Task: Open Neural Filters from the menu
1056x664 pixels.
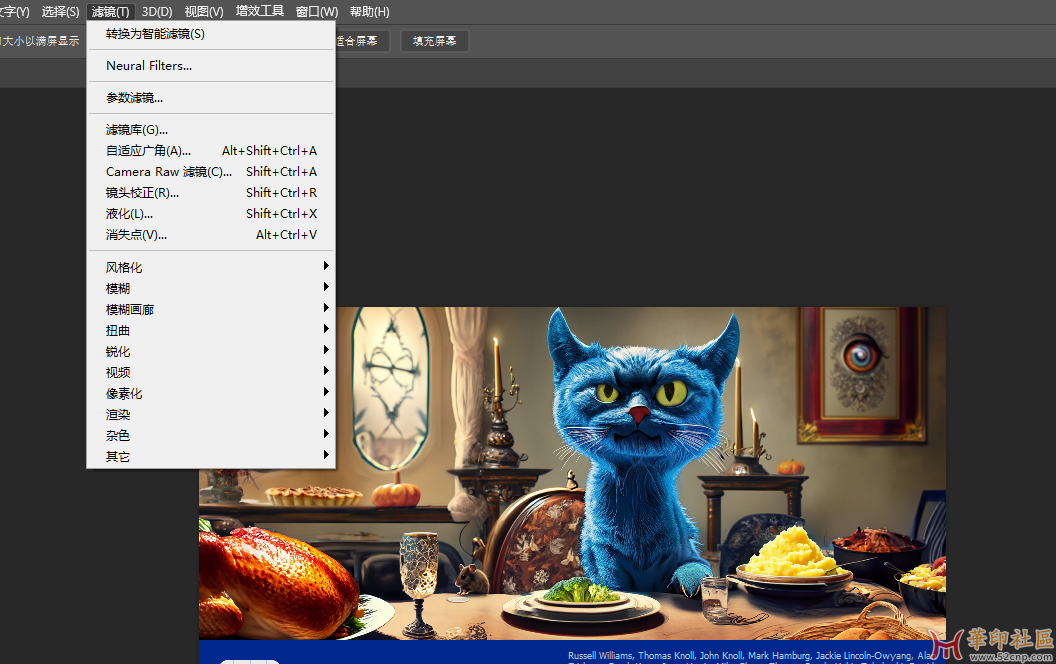Action: (149, 66)
